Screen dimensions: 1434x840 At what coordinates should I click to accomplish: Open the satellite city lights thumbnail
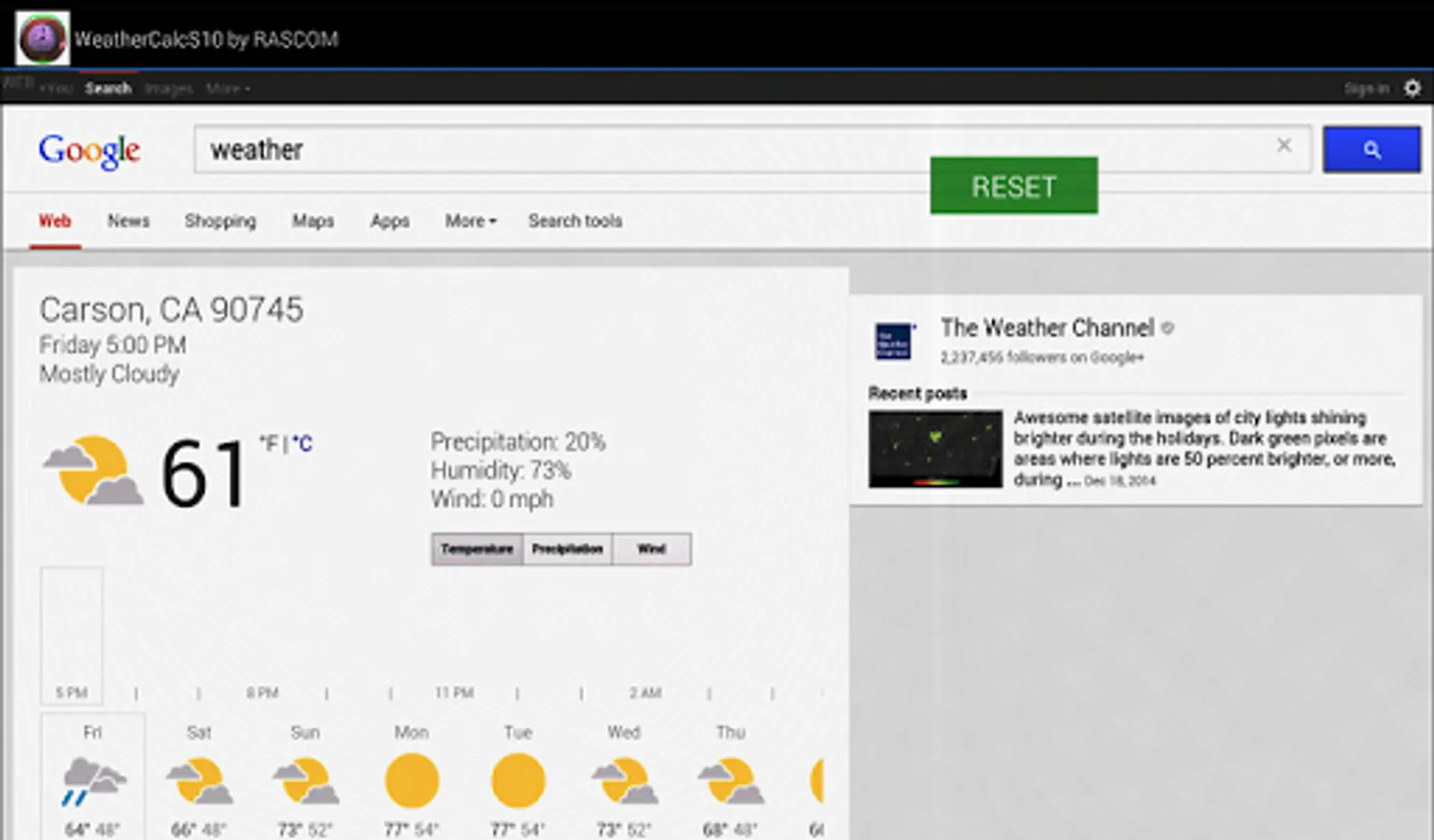935,449
